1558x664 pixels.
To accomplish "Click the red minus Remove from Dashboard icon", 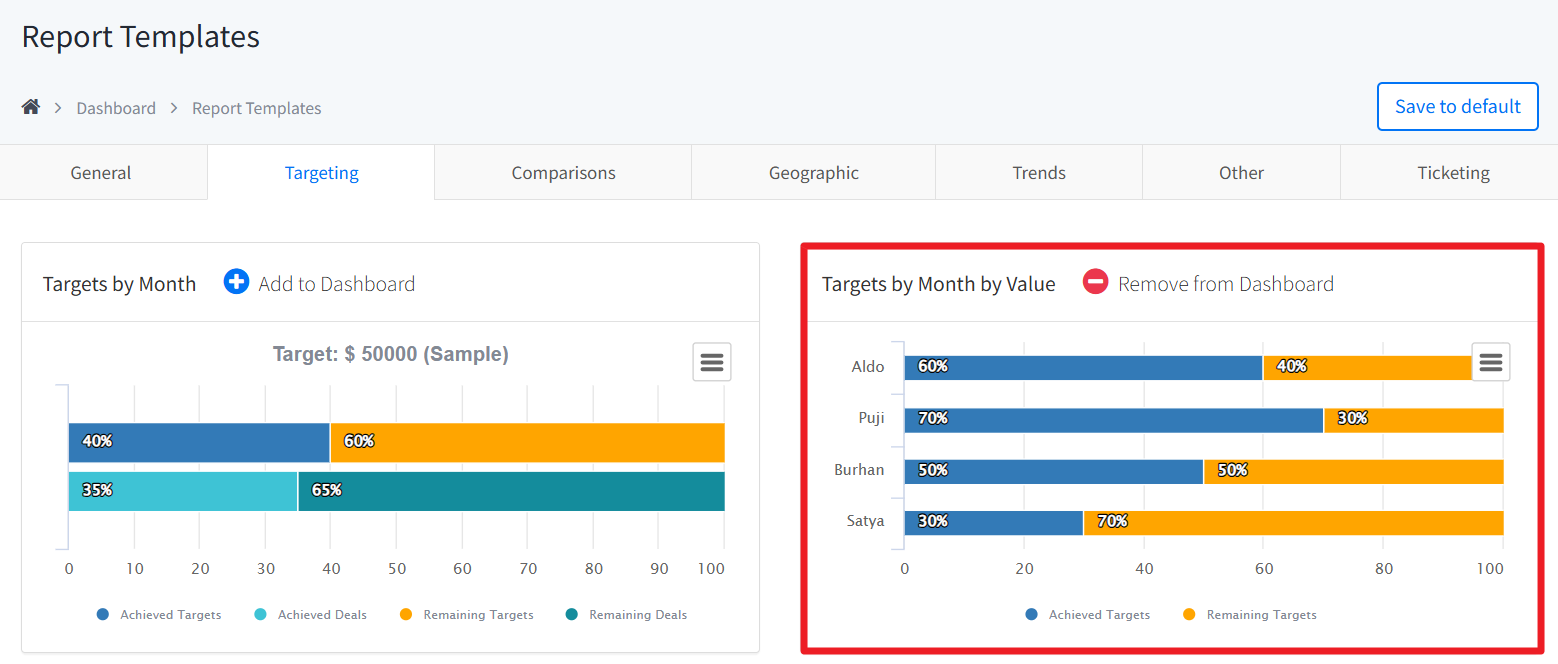I will [1095, 283].
